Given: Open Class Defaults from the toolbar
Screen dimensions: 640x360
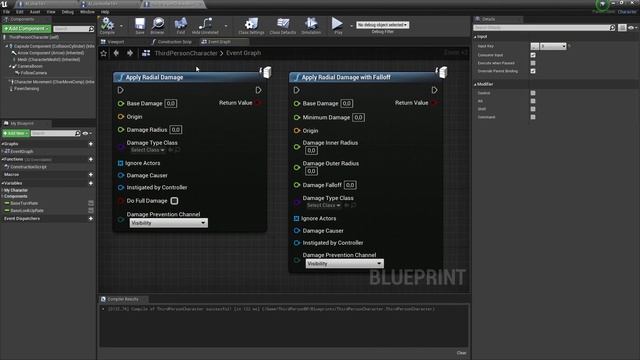Looking at the screenshot, I should tap(283, 24).
